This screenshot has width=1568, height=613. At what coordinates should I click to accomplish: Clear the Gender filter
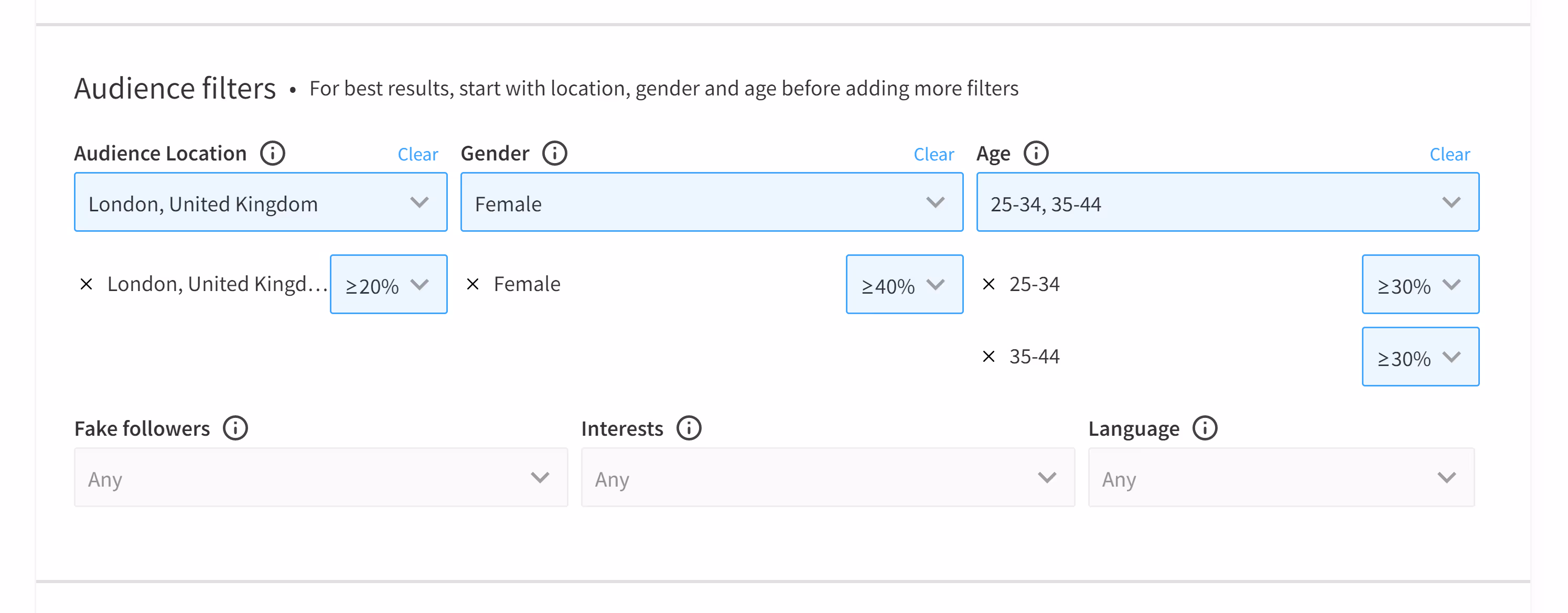[x=933, y=155]
